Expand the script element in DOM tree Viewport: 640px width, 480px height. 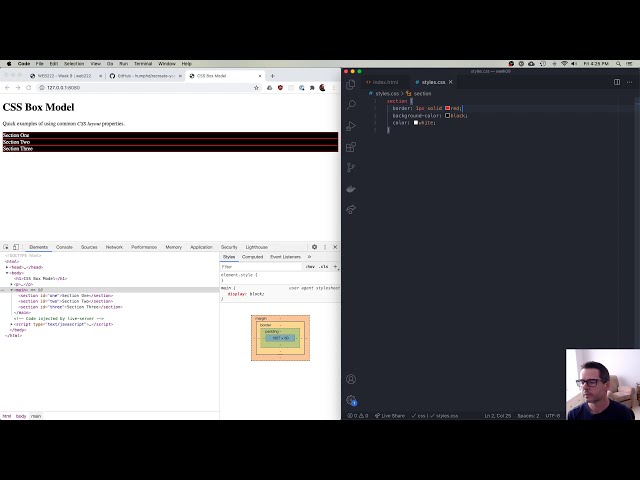pyautogui.click(x=11, y=324)
